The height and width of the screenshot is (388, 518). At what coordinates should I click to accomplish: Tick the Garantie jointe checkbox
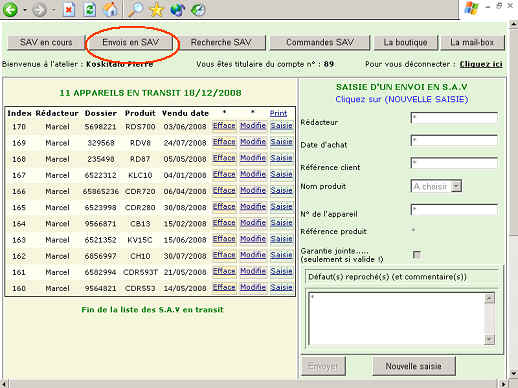pyautogui.click(x=417, y=255)
